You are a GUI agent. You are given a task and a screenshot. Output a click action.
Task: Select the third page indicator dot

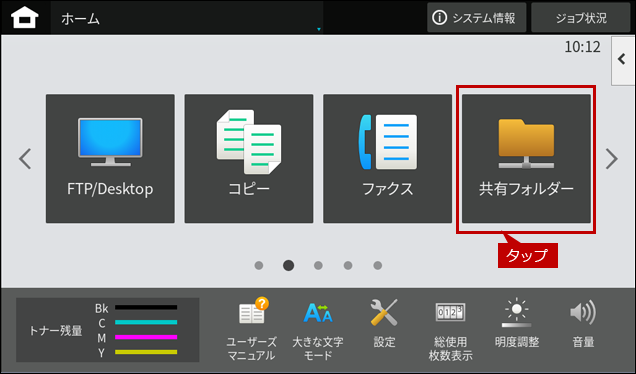coord(318,265)
